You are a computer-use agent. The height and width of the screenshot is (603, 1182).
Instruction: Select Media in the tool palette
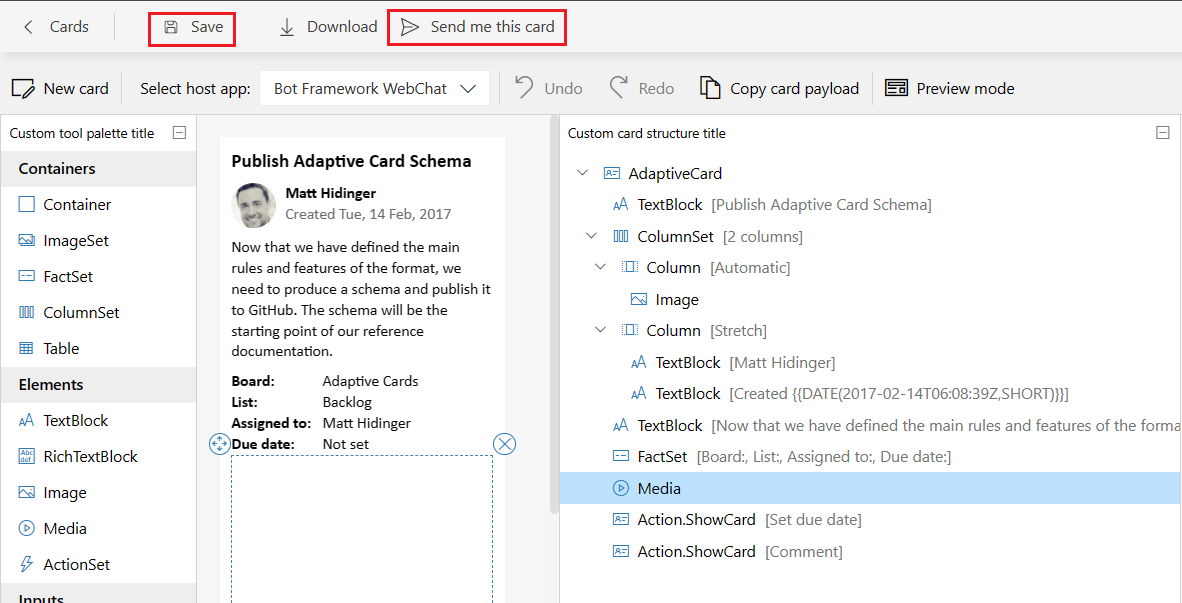[x=98, y=529]
